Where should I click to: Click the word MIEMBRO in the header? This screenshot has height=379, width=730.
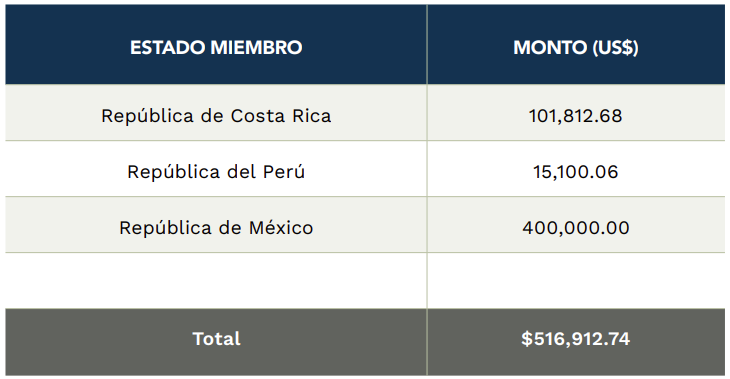256,47
